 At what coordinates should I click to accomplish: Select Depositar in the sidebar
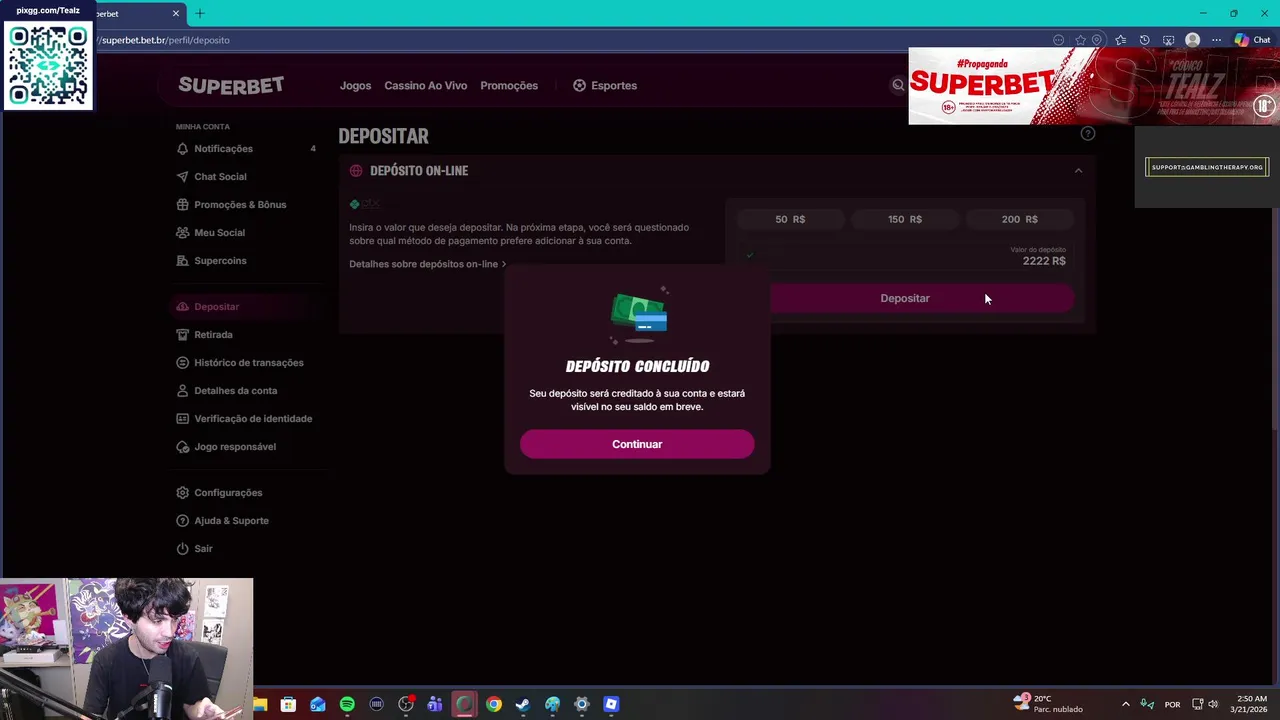[246, 306]
